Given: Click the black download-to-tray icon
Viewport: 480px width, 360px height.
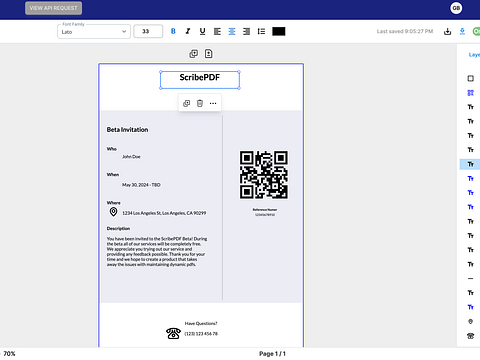Looking at the screenshot, I should click(447, 32).
